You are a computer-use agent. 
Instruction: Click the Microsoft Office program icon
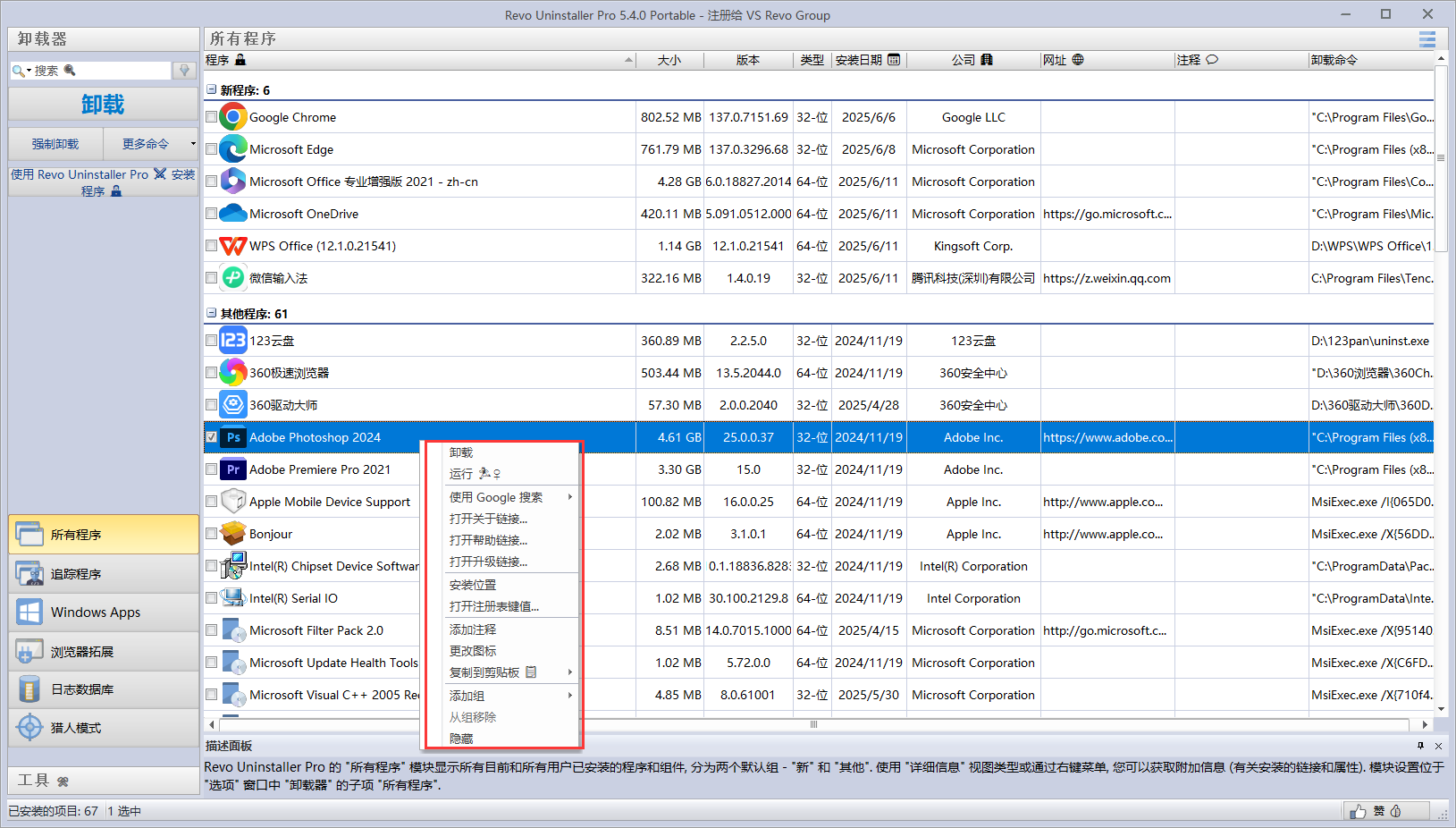[x=233, y=182]
